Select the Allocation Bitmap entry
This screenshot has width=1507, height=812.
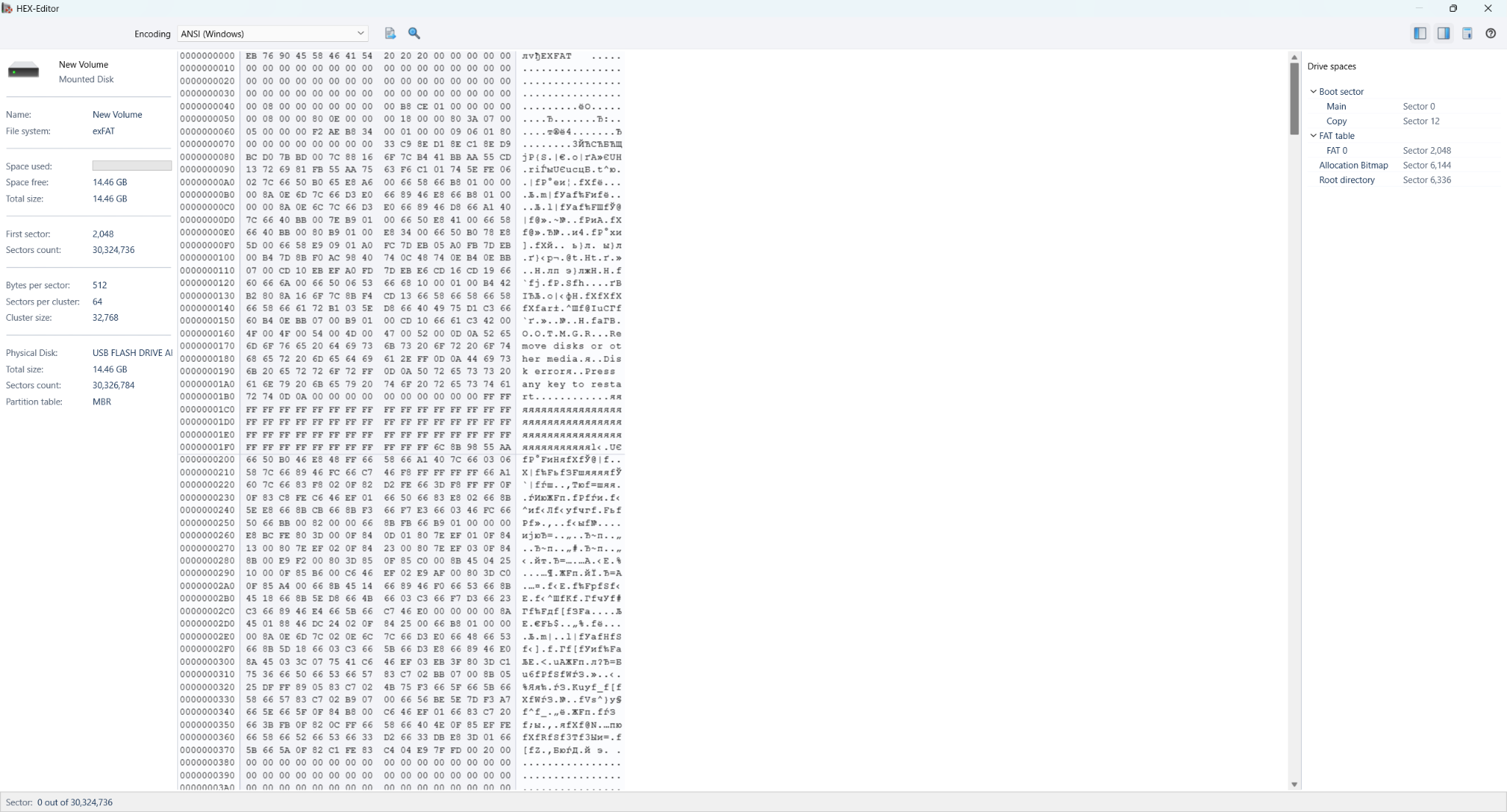click(1353, 165)
